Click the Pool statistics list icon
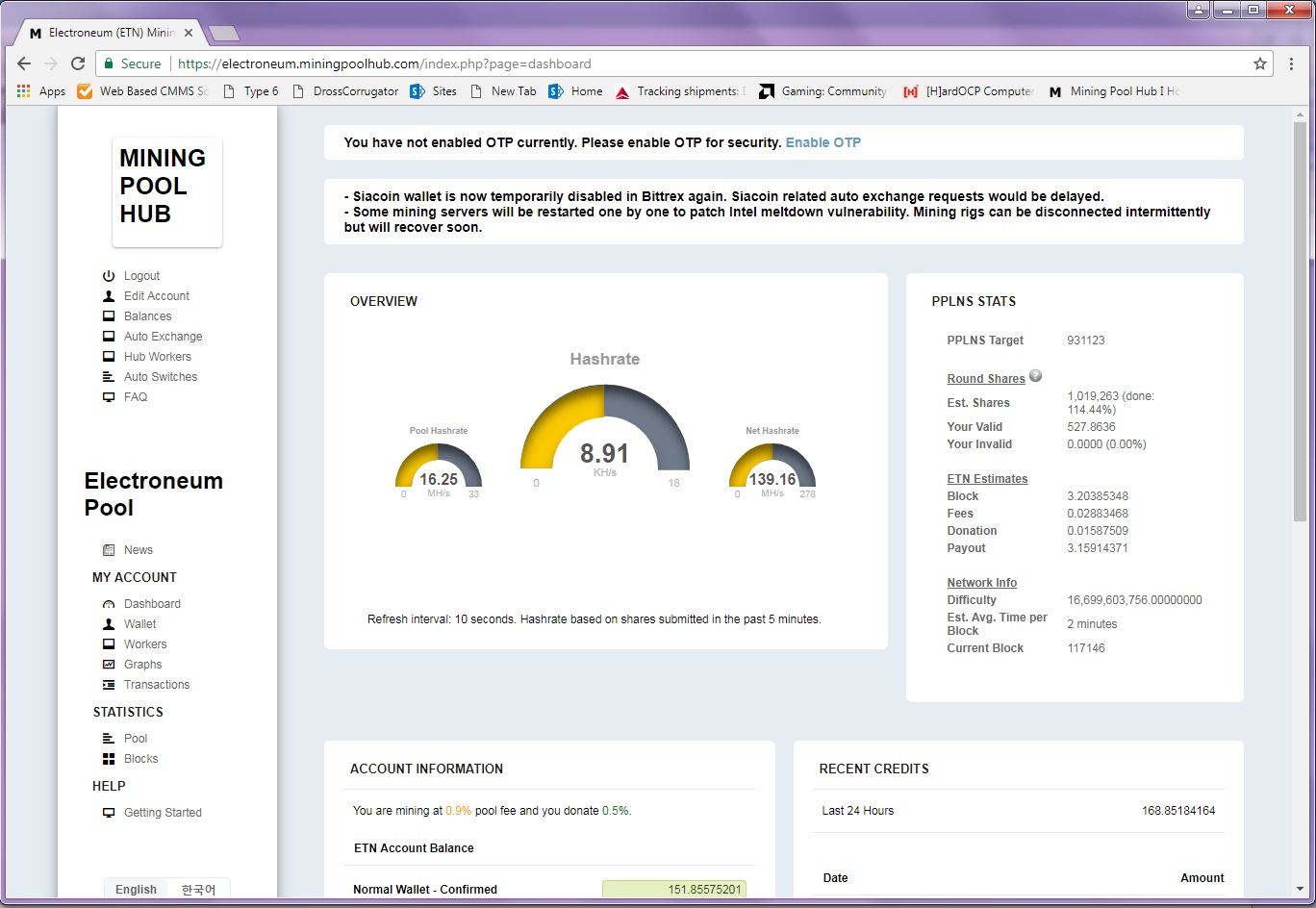This screenshot has height=908, width=1316. click(x=109, y=739)
